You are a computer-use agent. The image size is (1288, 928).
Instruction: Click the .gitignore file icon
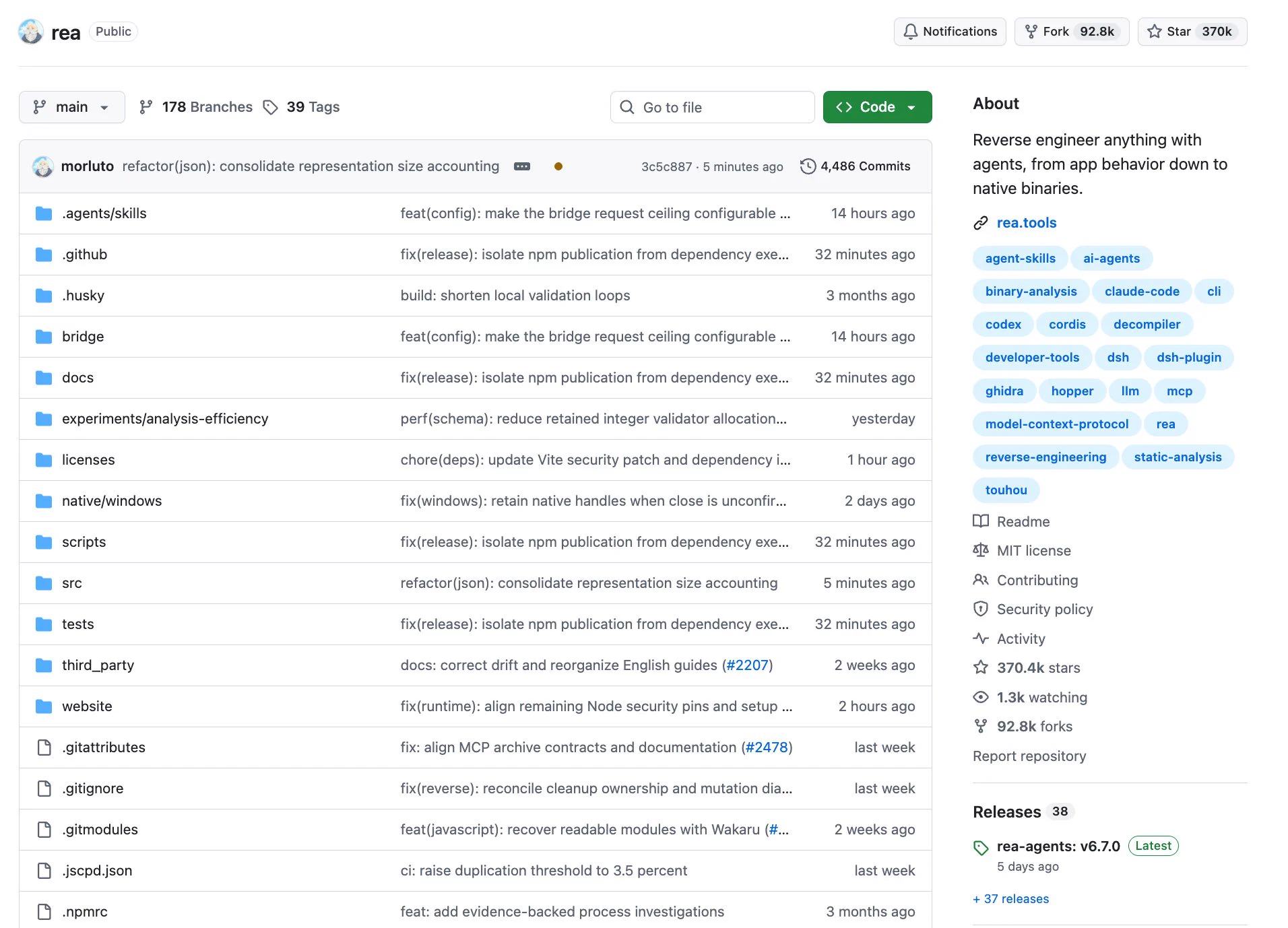[x=44, y=789]
